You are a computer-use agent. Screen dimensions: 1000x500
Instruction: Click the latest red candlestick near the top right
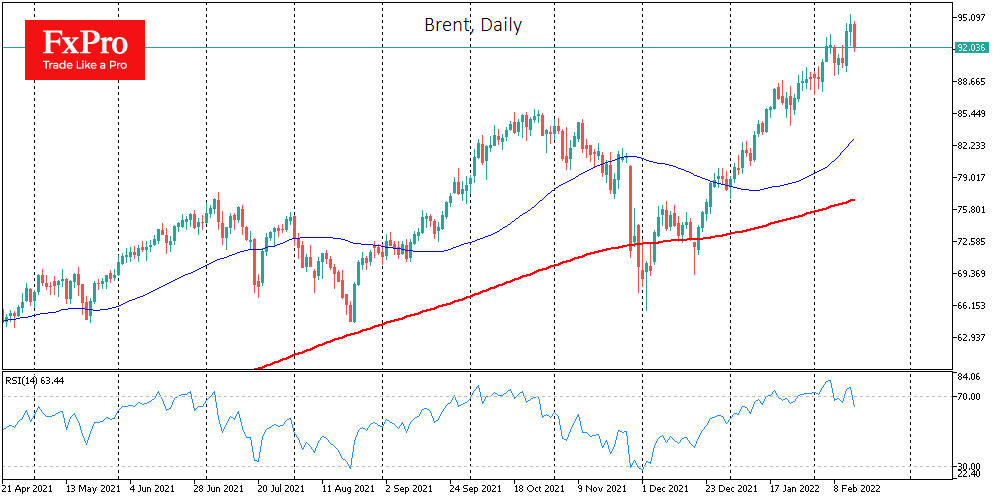click(854, 36)
